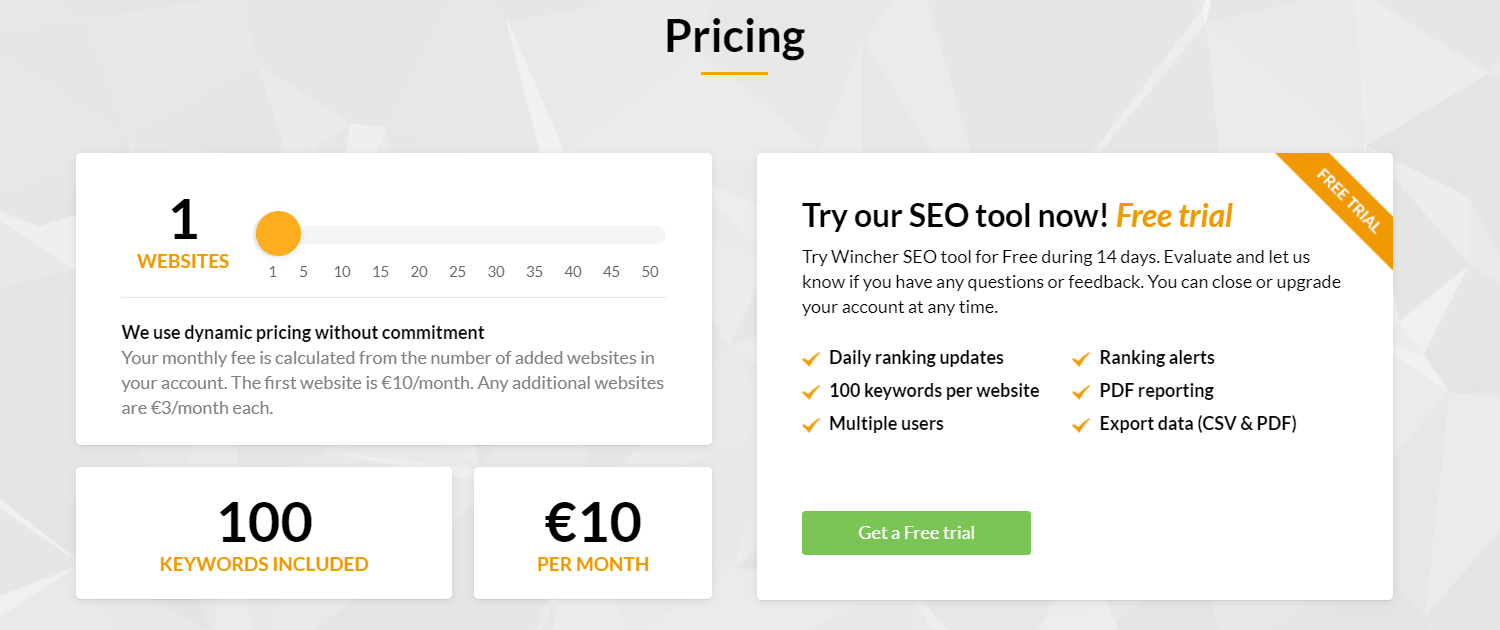Select the 25 tick on websites slider
The height and width of the screenshot is (630, 1500).
tap(457, 271)
